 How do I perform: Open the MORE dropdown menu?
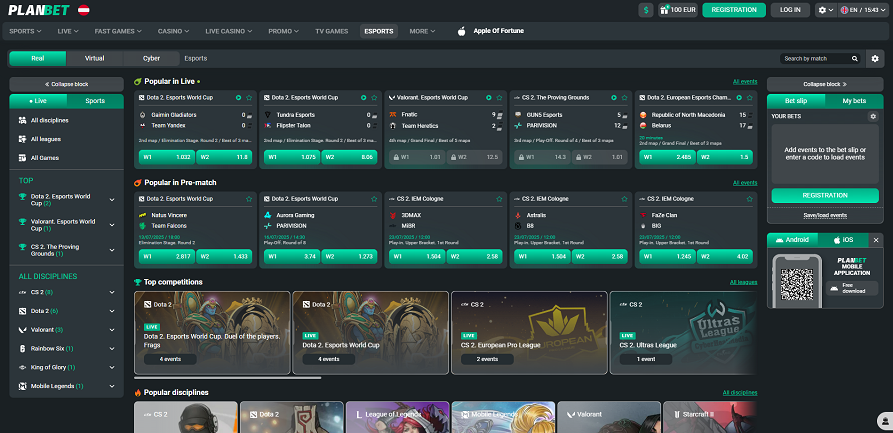coord(422,31)
